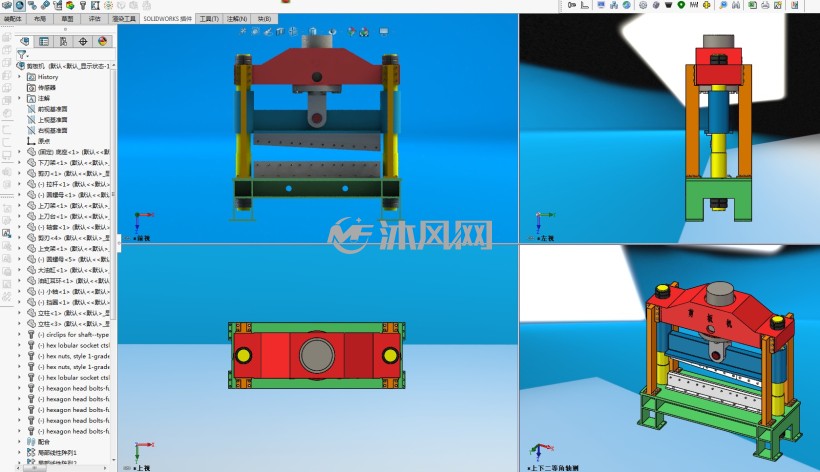Open the 工具(T) menu
The width and height of the screenshot is (820, 472).
[x=209, y=19]
